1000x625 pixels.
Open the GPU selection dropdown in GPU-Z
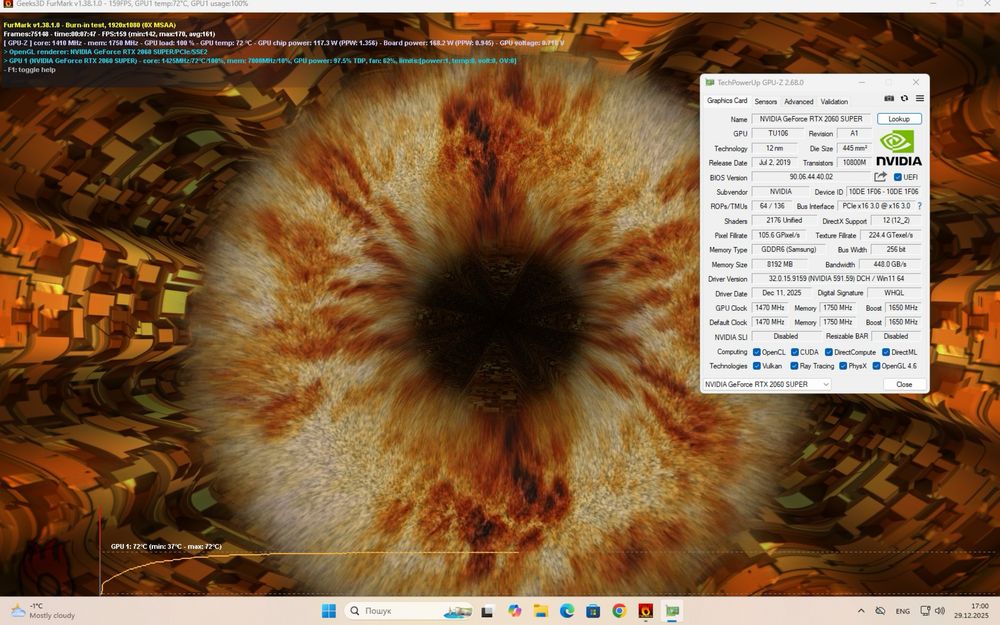pos(767,384)
